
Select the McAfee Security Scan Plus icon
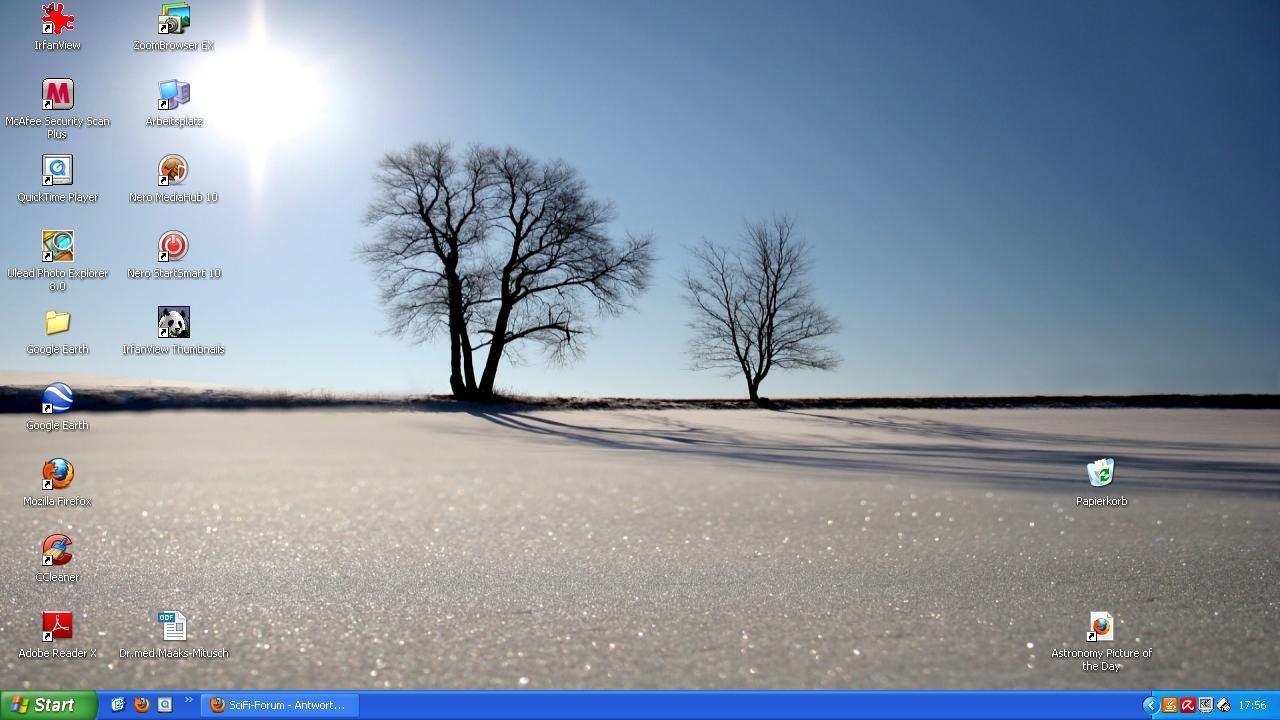click(x=57, y=95)
